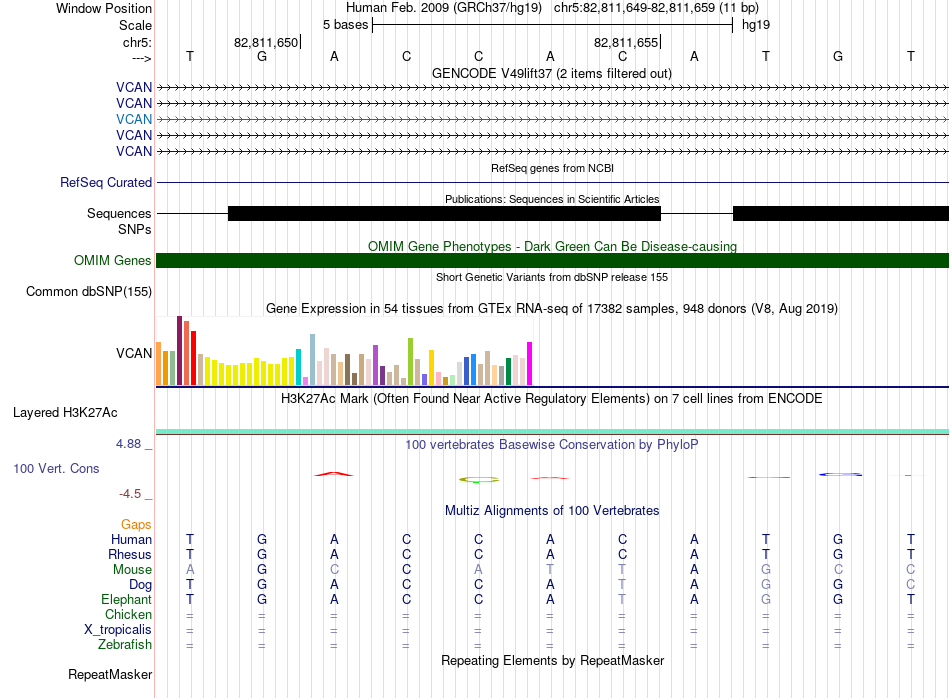The width and height of the screenshot is (950, 698).
Task: Click the light blue VCAN transcript label
Action: coord(134,119)
